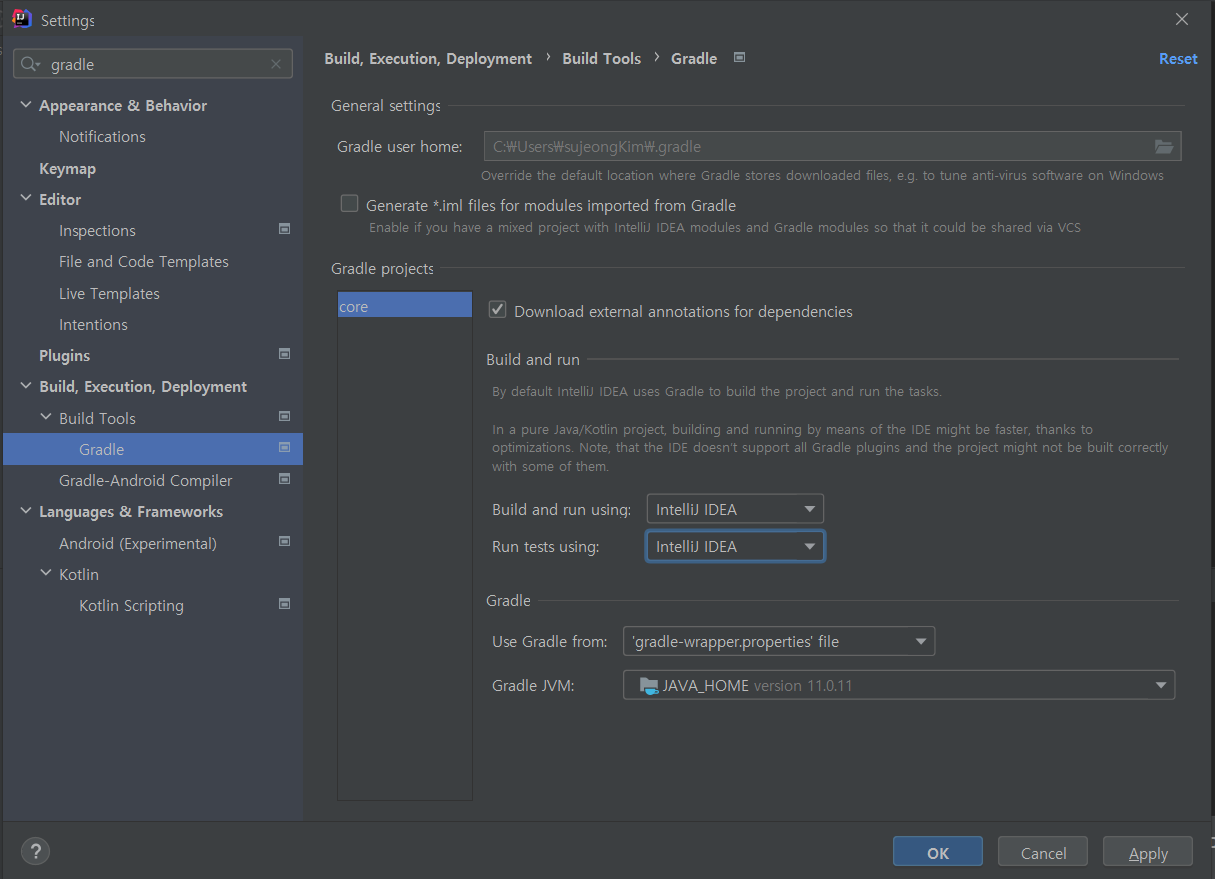Click the Reset link
Screen dimensions: 1215x879
(1178, 59)
